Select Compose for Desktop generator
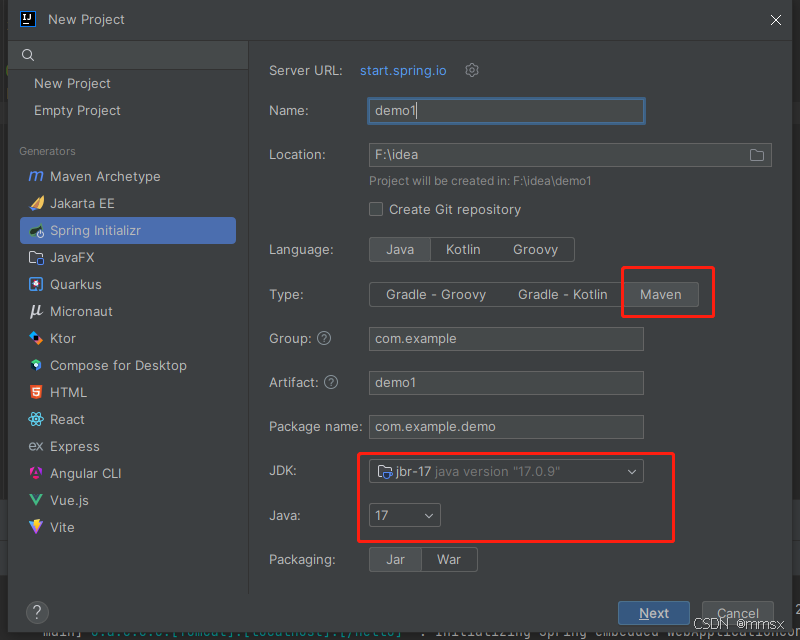 (x=128, y=365)
